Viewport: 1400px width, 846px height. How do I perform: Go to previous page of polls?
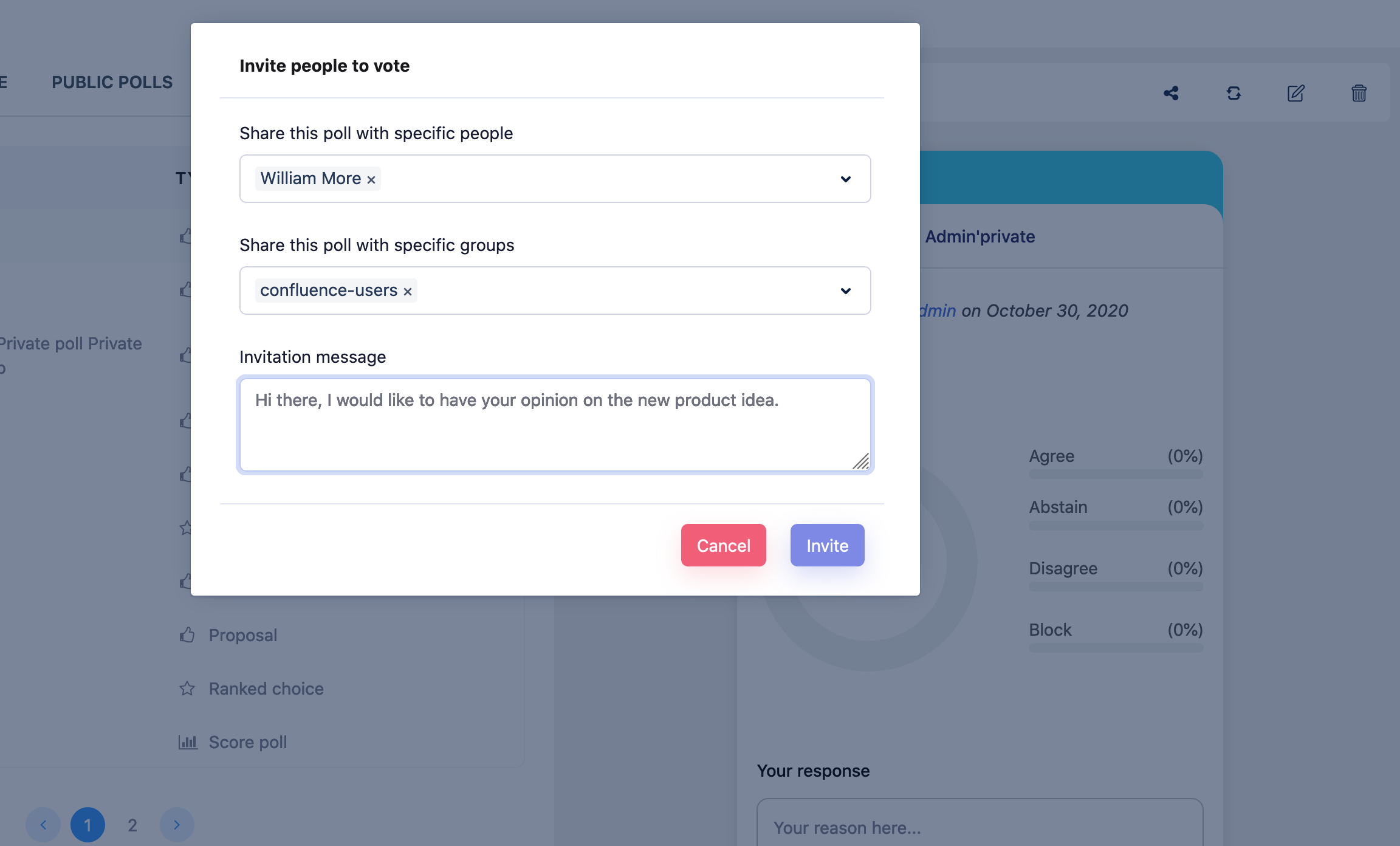(x=43, y=825)
